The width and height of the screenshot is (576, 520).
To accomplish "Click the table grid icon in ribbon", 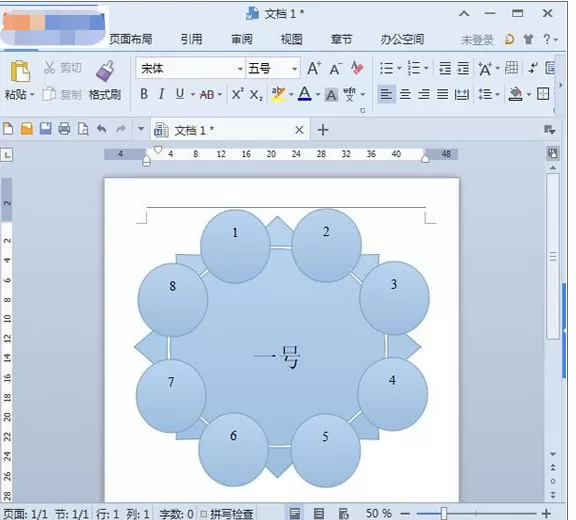I will coord(511,68).
